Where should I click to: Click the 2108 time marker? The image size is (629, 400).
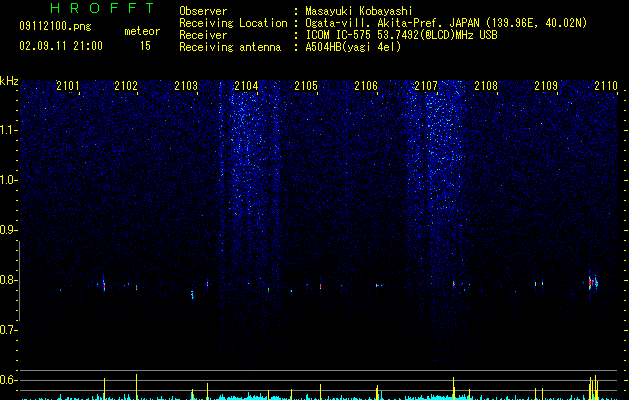point(486,86)
